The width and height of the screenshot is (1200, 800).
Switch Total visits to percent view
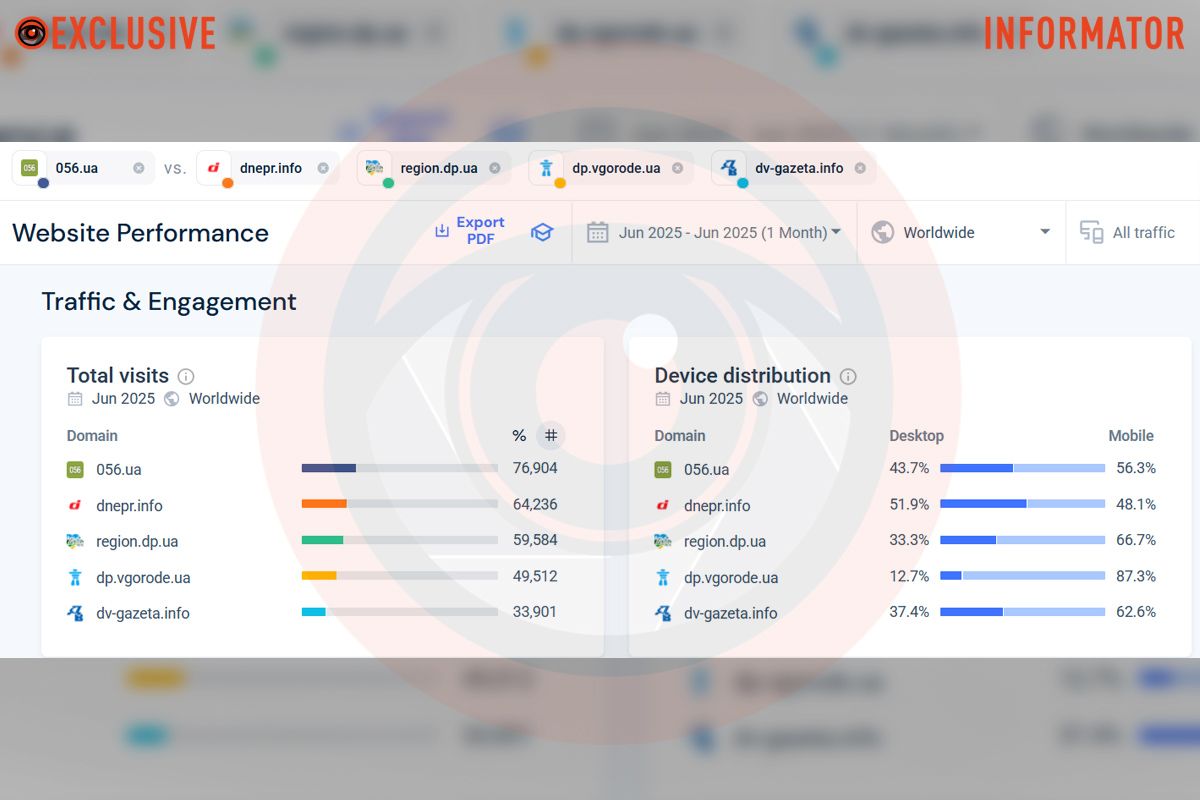[x=519, y=435]
